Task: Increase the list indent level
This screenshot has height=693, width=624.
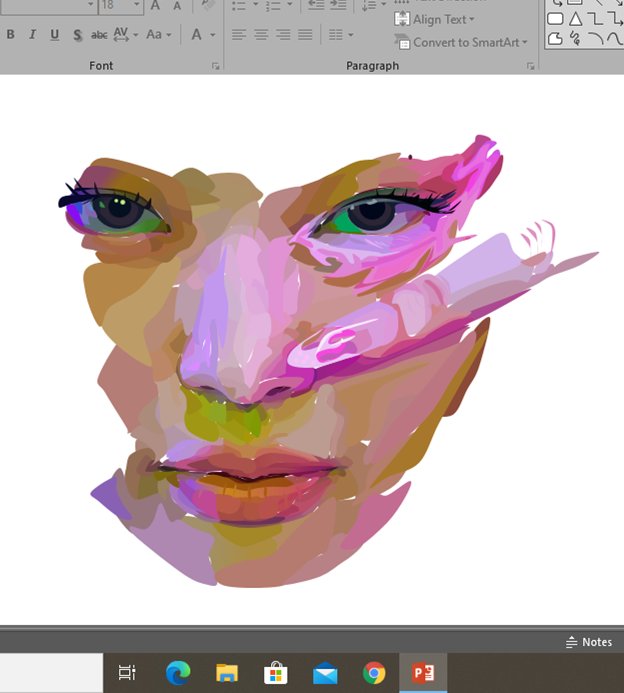Action: tap(338, 5)
